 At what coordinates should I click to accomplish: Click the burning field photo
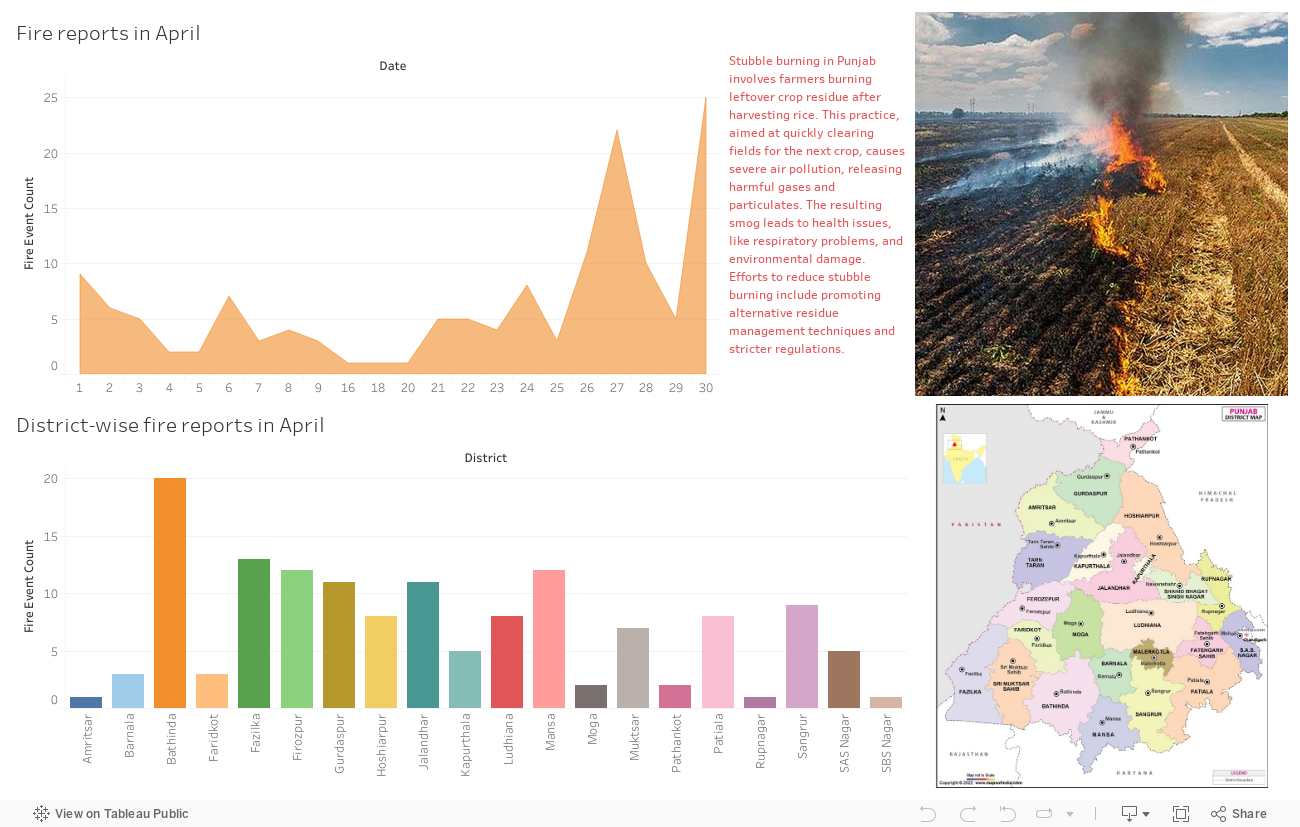pos(1101,204)
